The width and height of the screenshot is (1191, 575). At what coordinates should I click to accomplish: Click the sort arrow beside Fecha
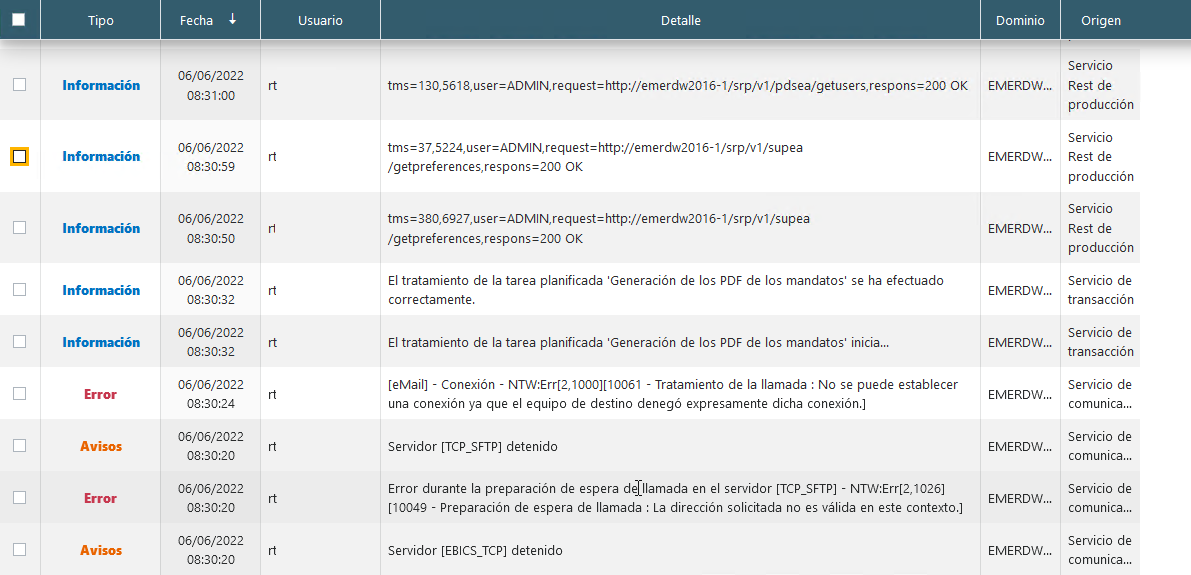click(233, 19)
